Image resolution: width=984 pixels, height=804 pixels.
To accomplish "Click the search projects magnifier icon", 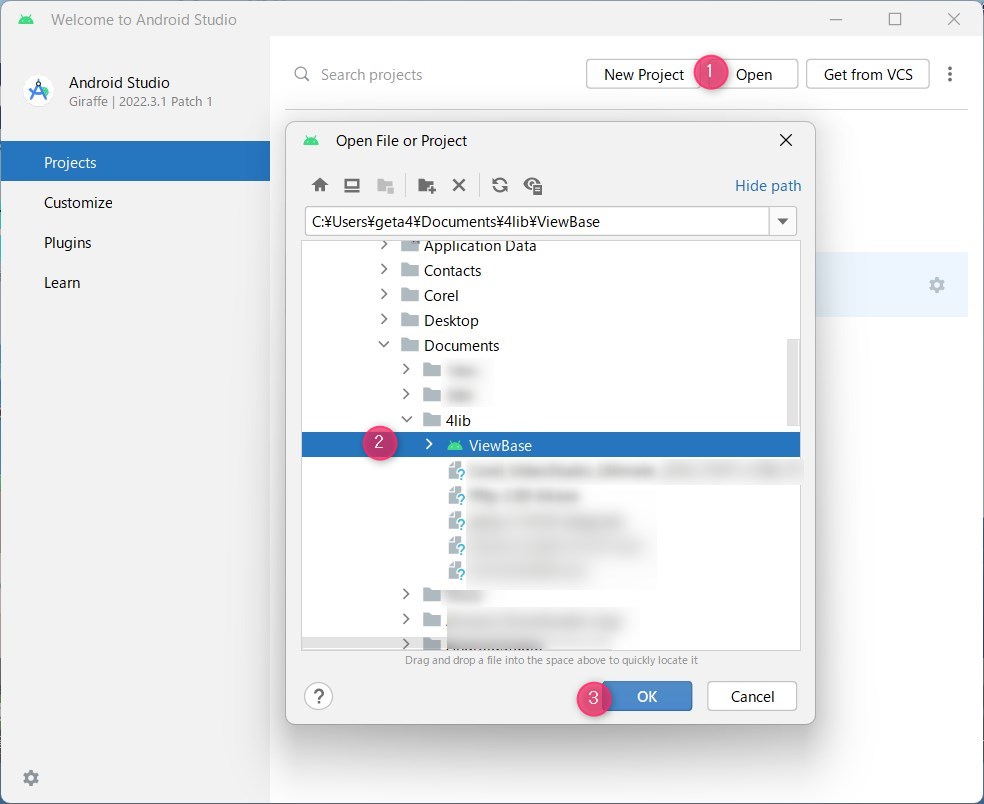I will pos(302,74).
